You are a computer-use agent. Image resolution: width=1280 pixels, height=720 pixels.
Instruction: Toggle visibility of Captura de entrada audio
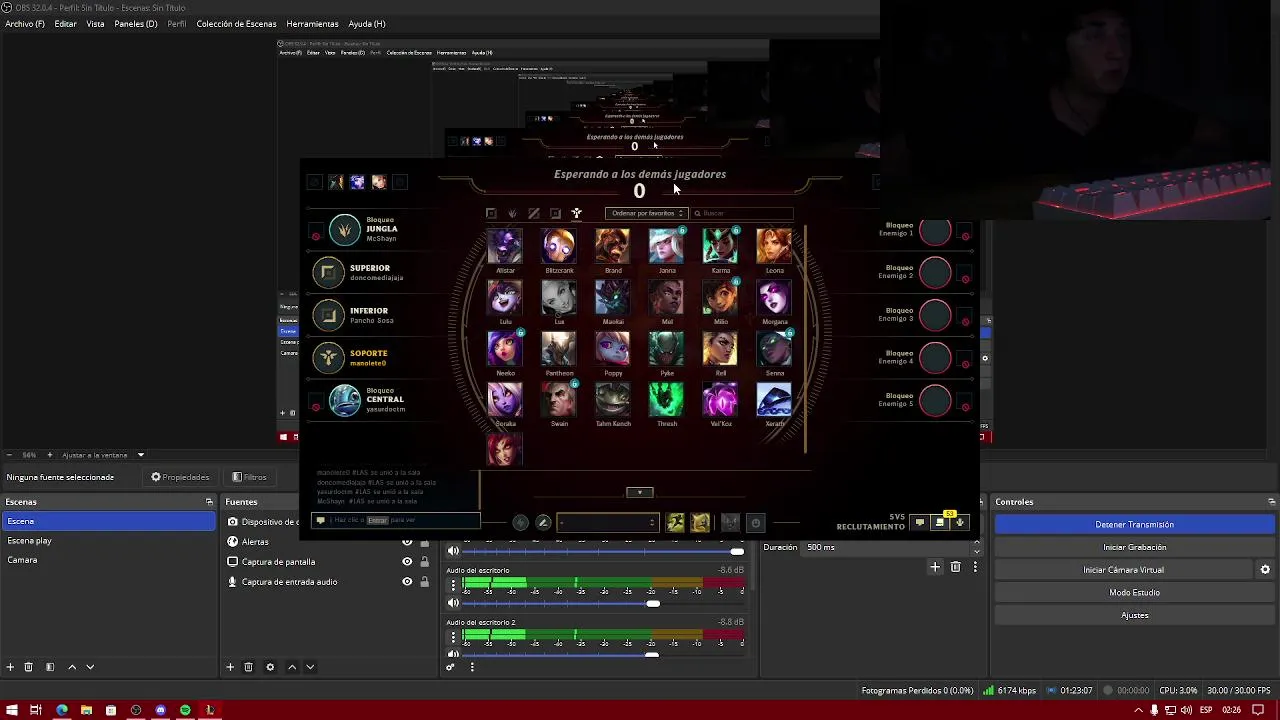[407, 582]
